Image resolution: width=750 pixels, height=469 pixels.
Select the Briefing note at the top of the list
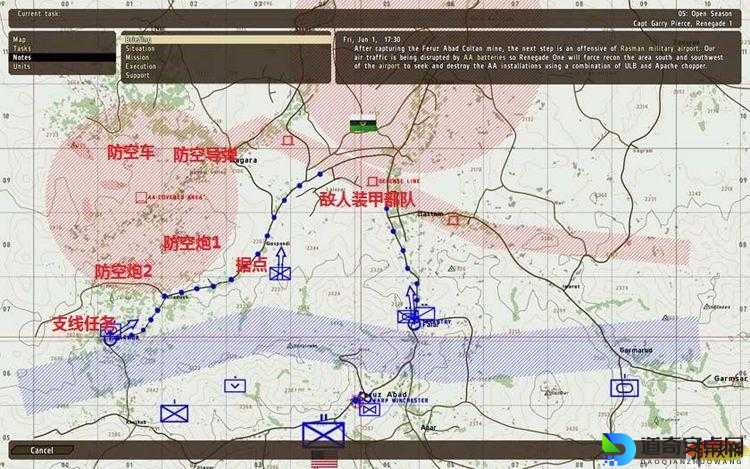coord(226,40)
